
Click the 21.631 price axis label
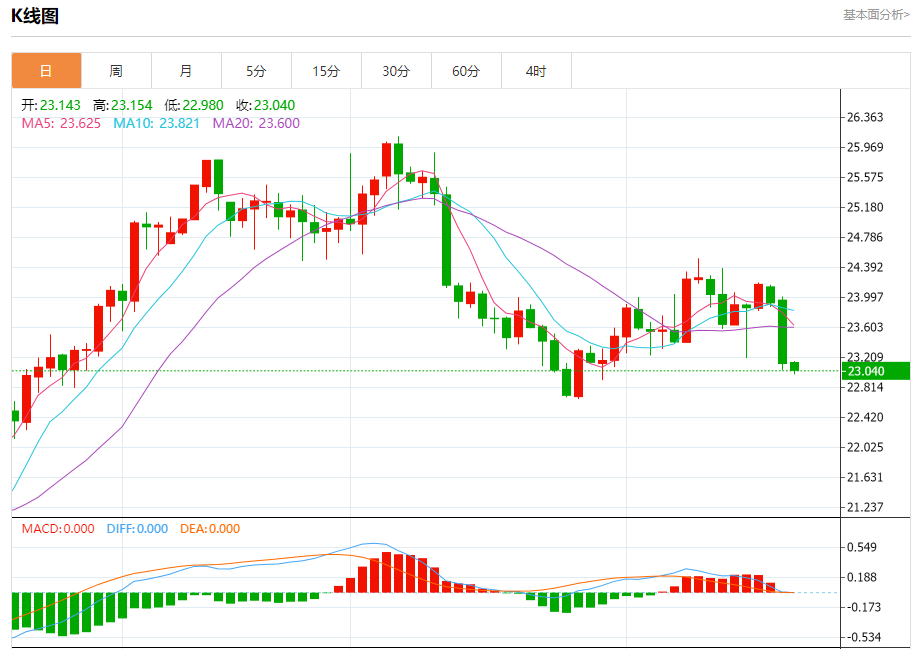point(865,477)
